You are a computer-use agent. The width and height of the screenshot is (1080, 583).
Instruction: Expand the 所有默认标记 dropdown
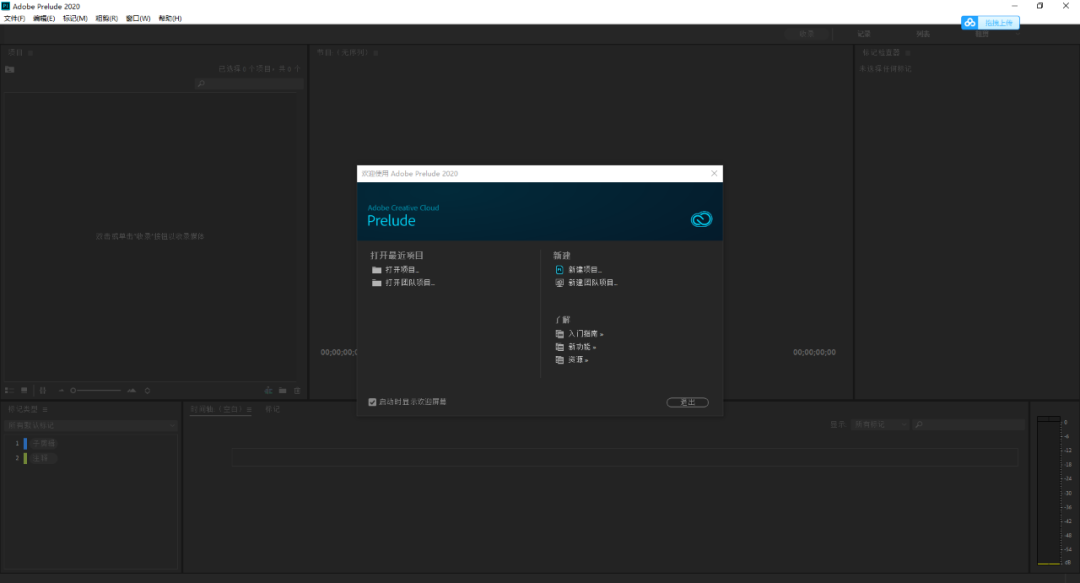tap(90, 425)
